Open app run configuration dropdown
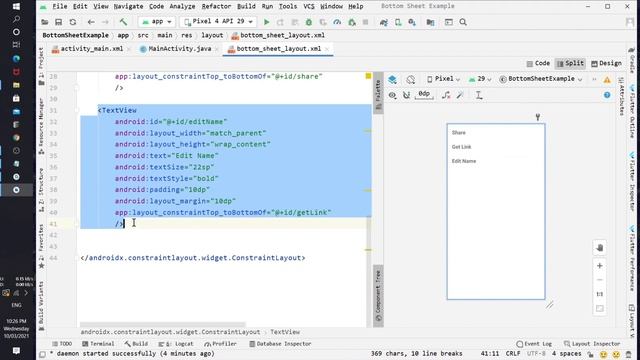Screen dimensions: 640x360 click(157, 22)
